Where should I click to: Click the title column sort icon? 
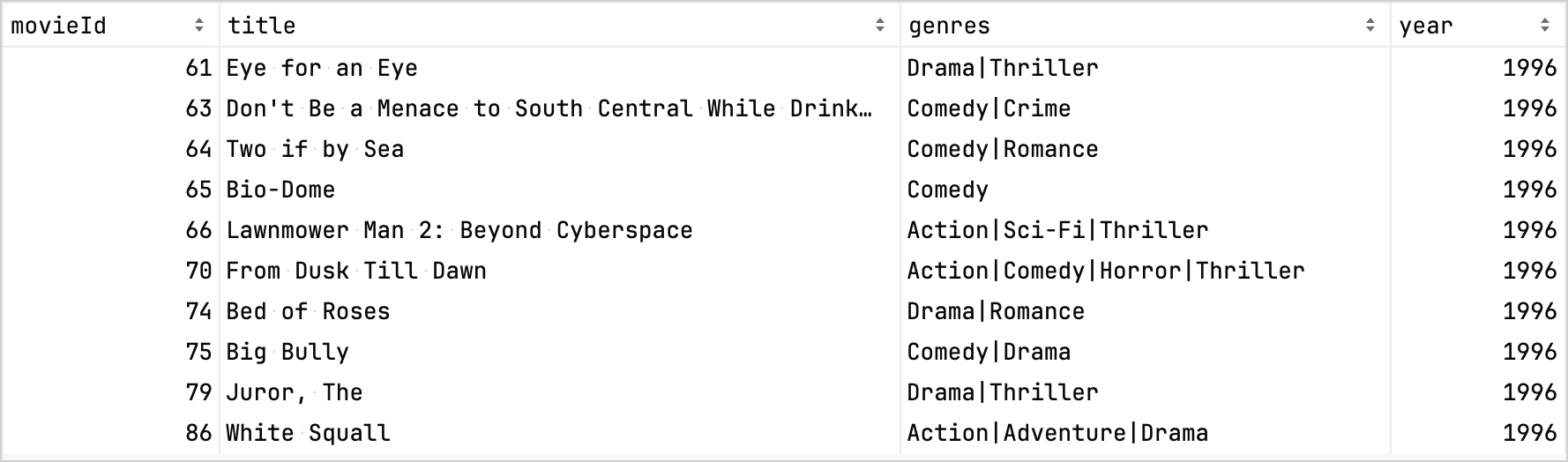coord(879,26)
